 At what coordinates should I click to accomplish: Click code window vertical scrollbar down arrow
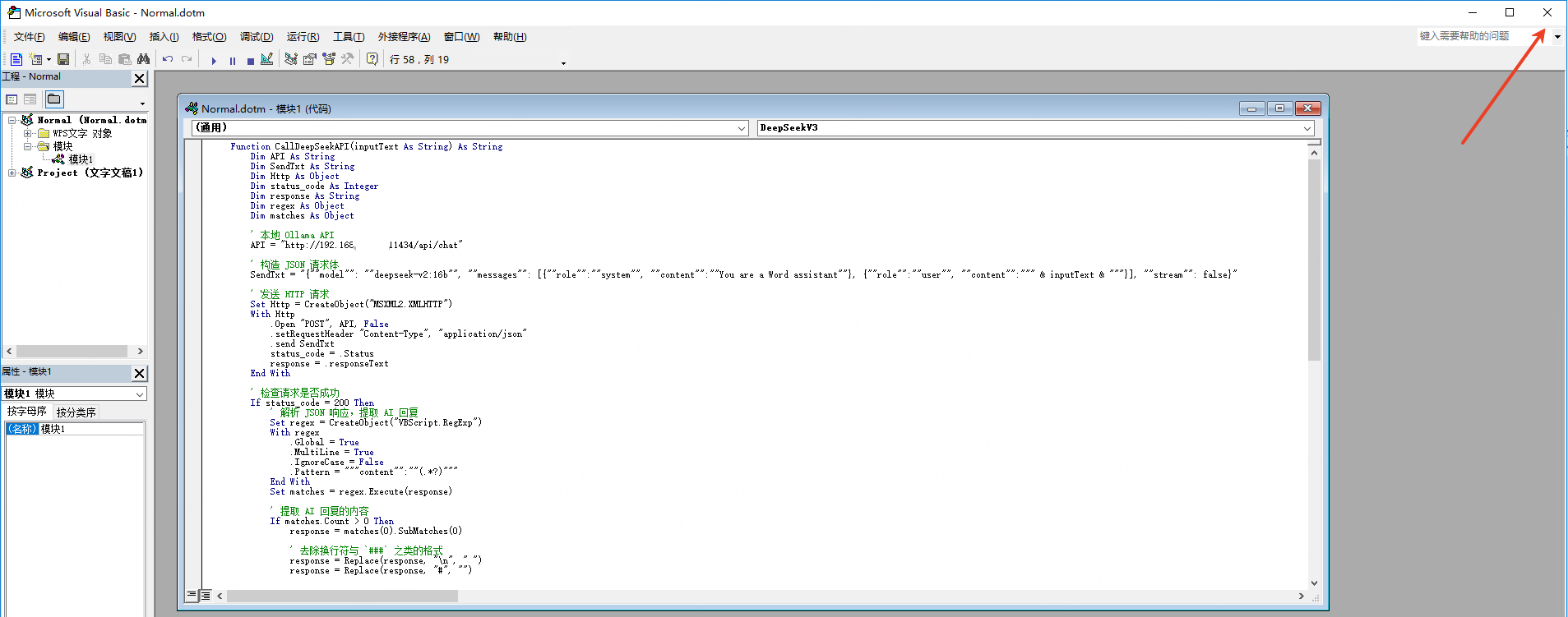coord(1314,582)
